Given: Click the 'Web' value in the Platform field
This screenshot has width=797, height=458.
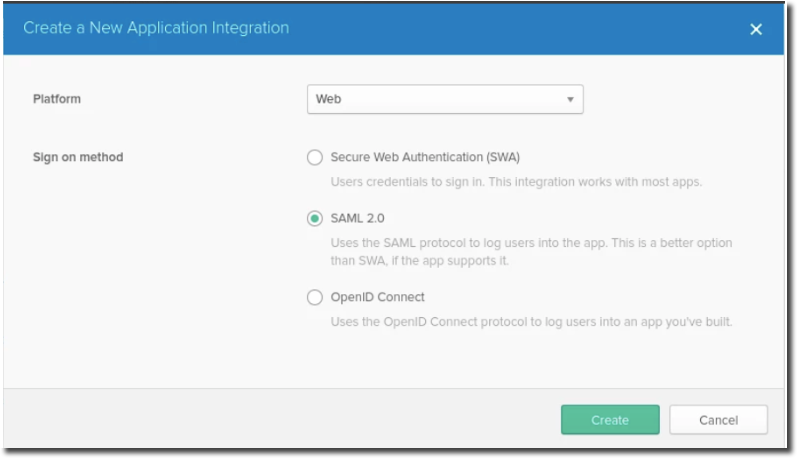Looking at the screenshot, I should point(329,99).
